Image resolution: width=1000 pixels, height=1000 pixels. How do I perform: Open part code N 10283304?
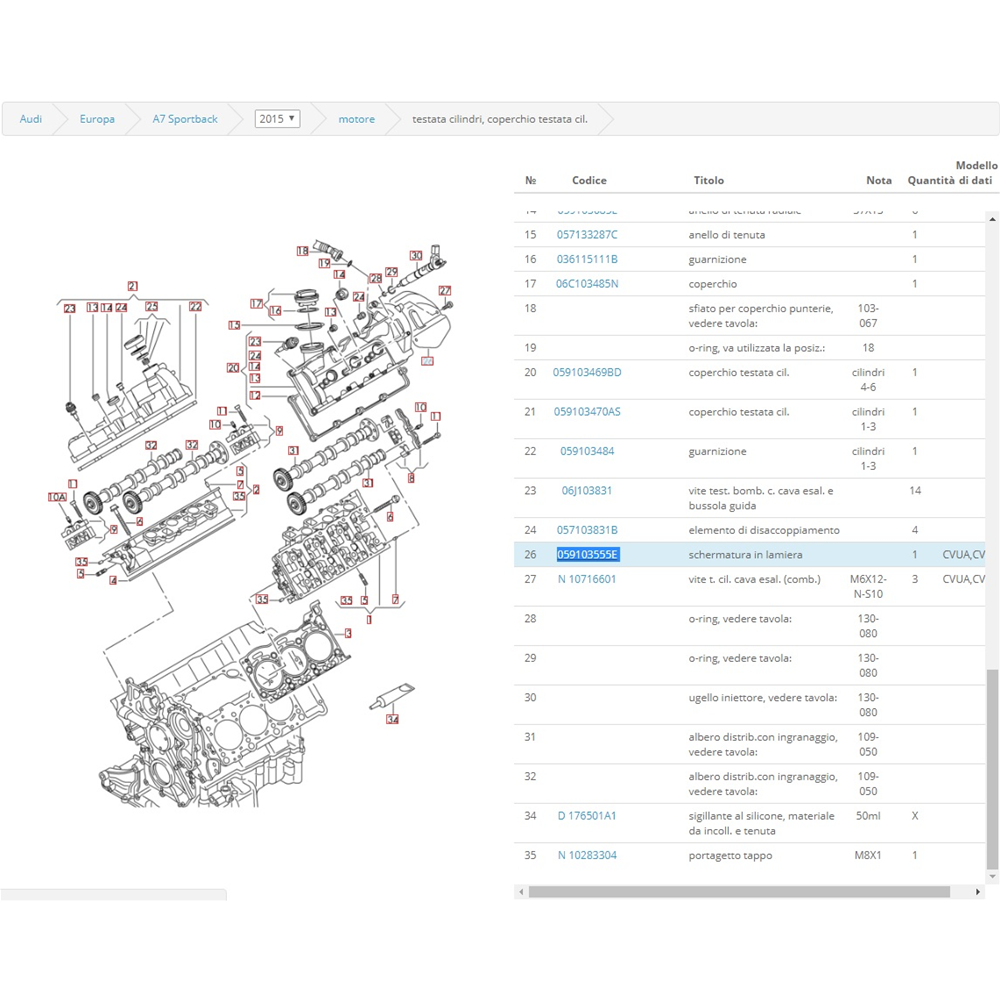pos(587,855)
